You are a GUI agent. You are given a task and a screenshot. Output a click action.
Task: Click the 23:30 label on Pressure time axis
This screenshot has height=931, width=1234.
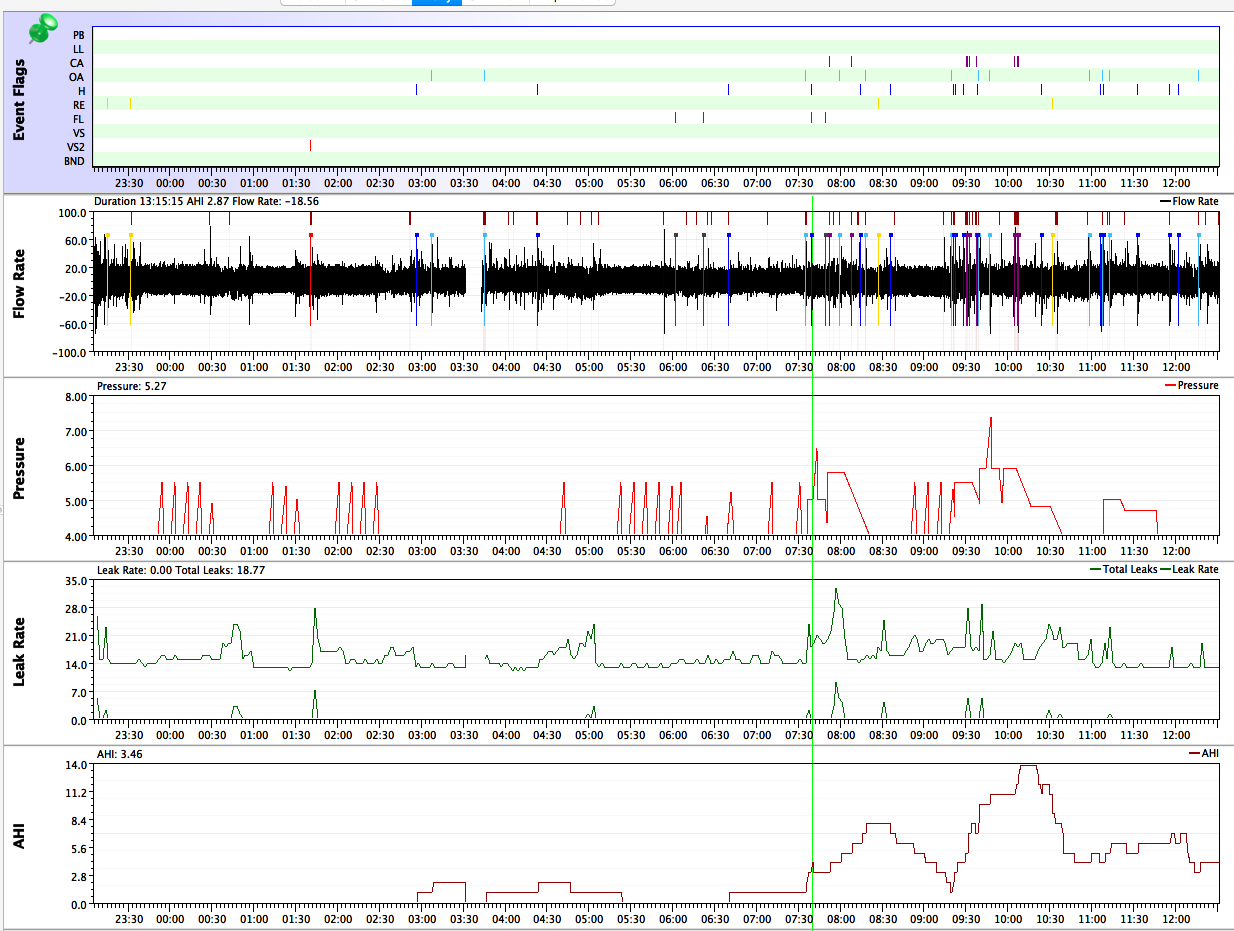click(x=129, y=551)
